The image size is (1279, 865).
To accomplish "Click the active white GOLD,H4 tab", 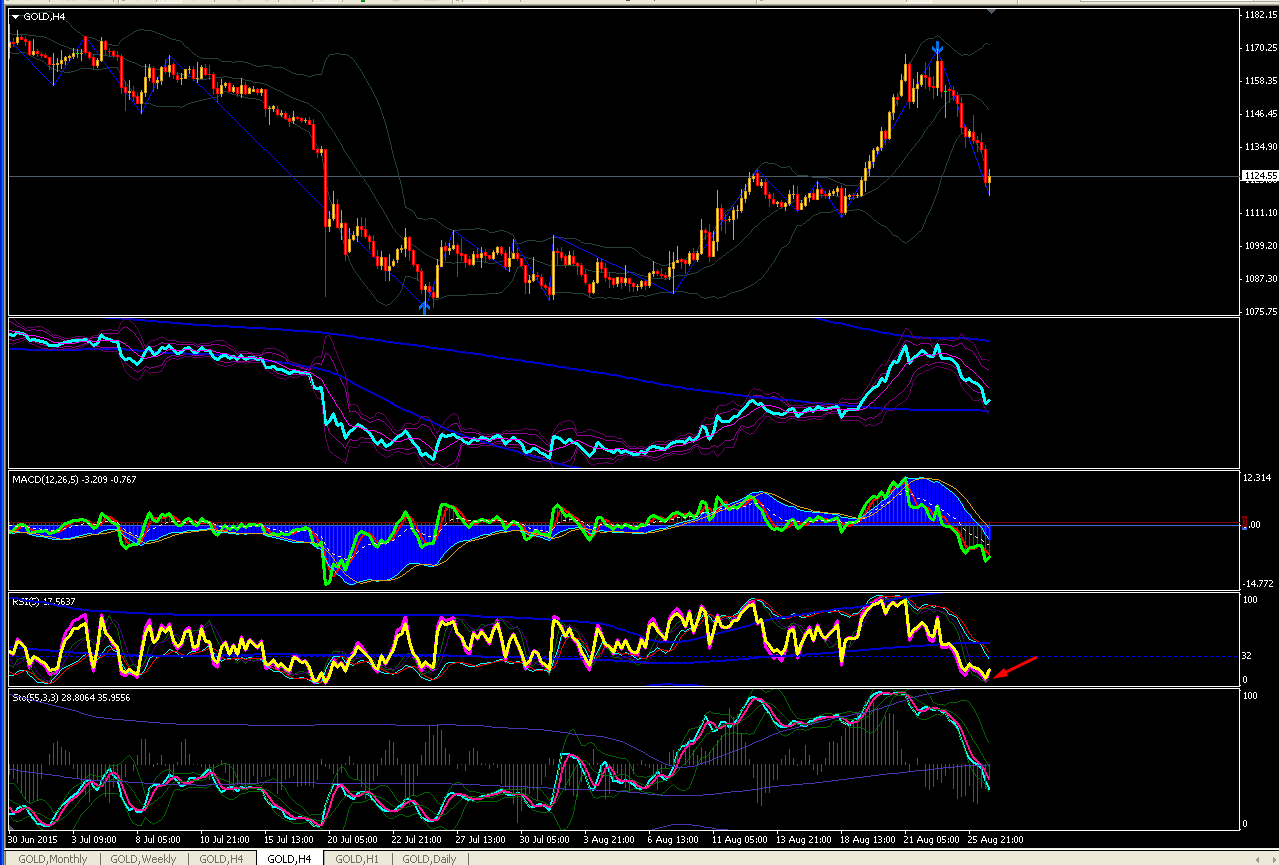I will click(290, 859).
